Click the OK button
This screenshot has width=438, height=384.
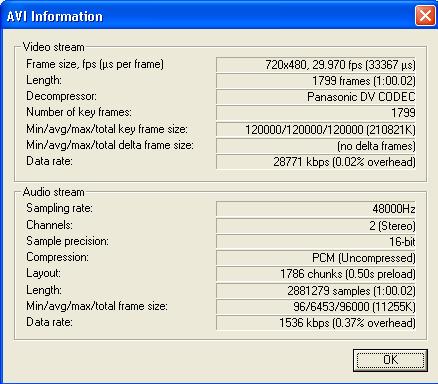click(390, 360)
